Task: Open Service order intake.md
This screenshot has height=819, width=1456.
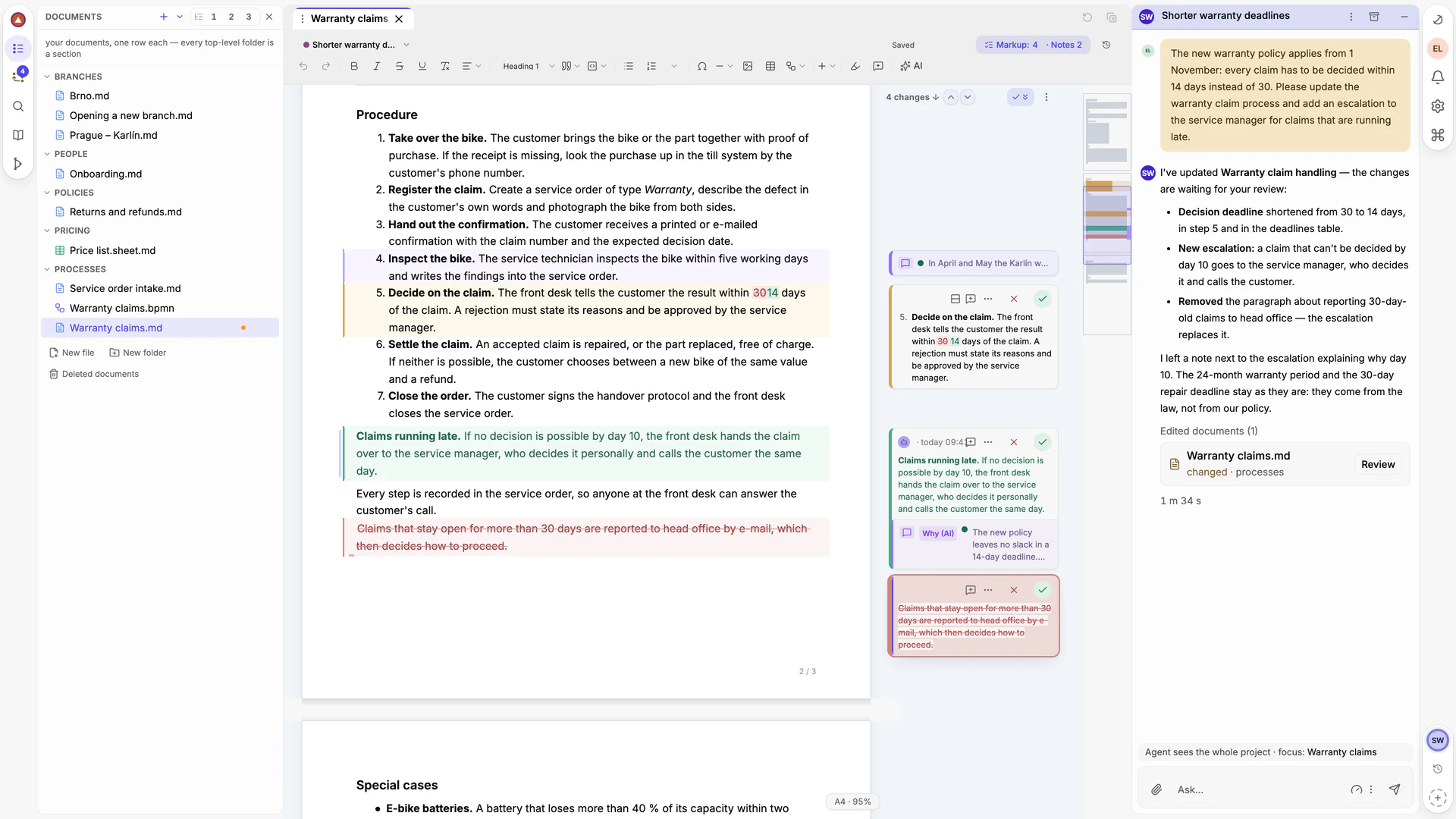Action: point(125,288)
